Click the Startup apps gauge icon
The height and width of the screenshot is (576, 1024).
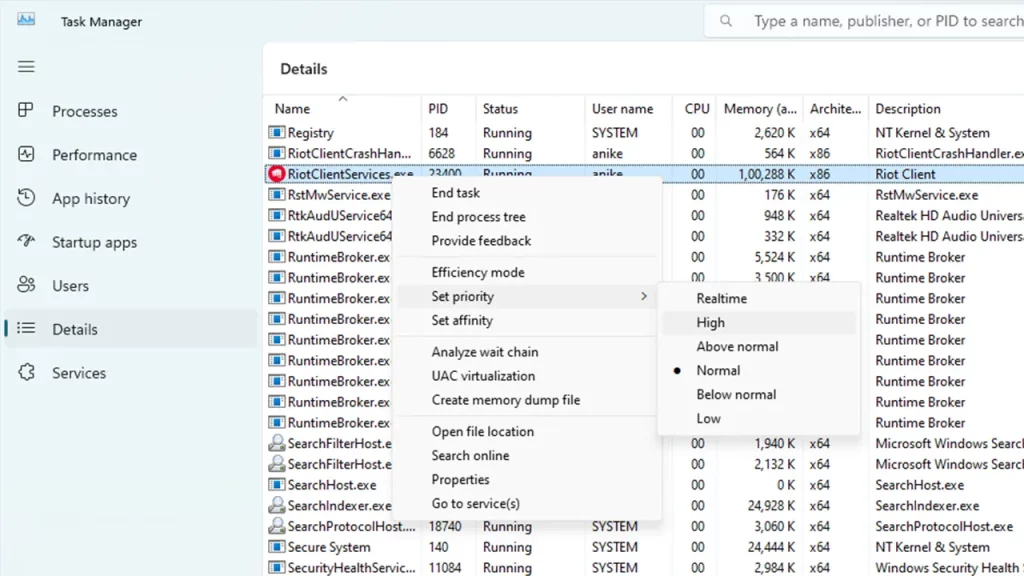tap(26, 241)
